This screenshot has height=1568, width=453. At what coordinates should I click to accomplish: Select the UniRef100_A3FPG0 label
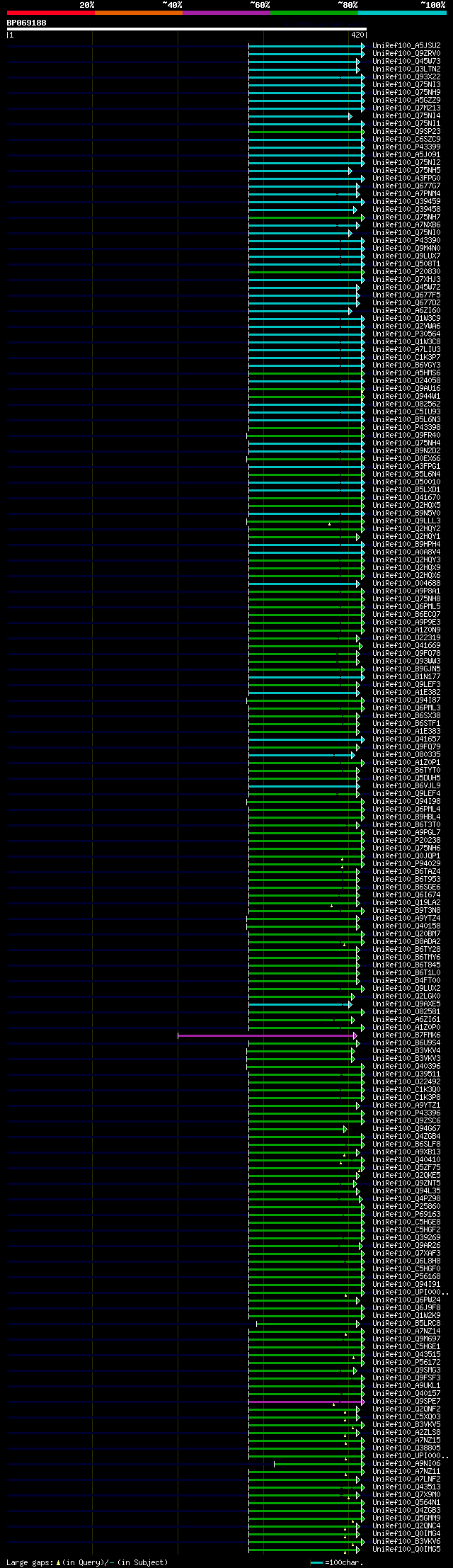406,178
